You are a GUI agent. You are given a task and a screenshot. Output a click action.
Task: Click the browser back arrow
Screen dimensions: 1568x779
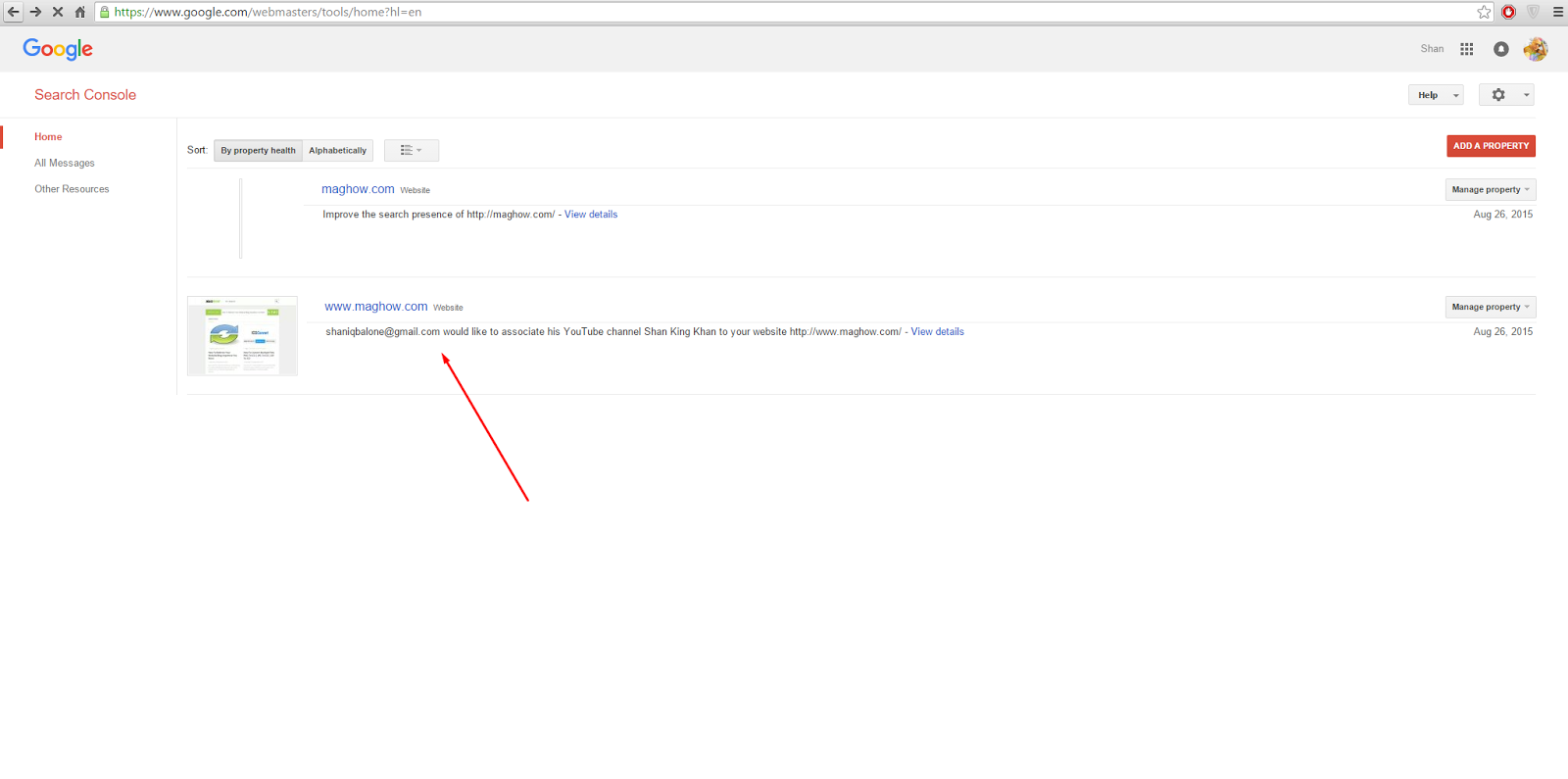(x=13, y=12)
